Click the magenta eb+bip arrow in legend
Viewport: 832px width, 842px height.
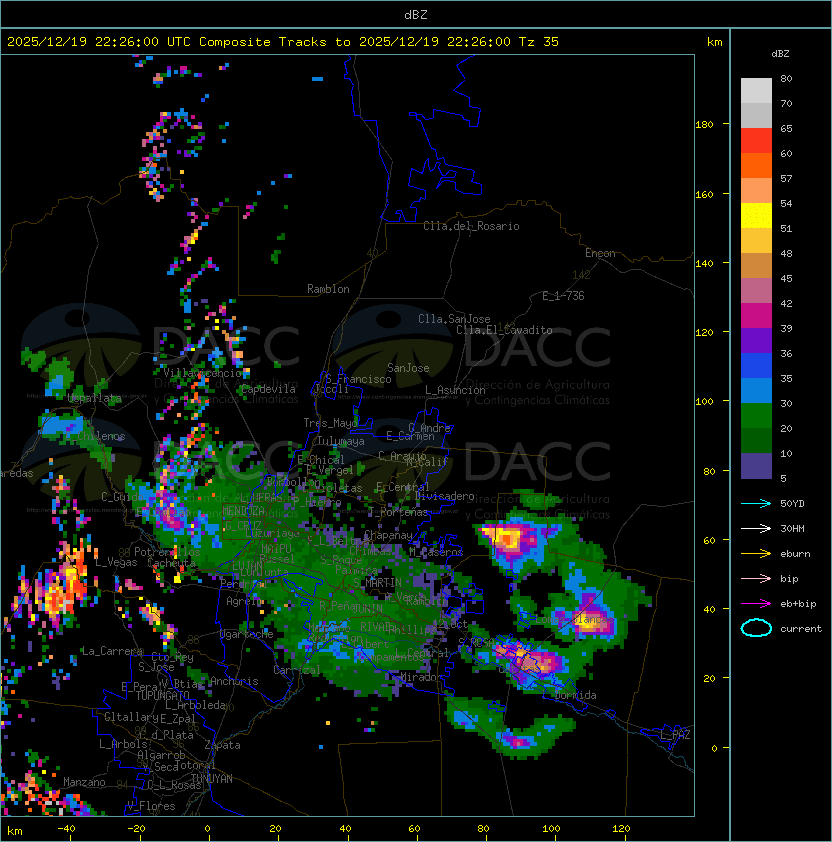tap(756, 604)
